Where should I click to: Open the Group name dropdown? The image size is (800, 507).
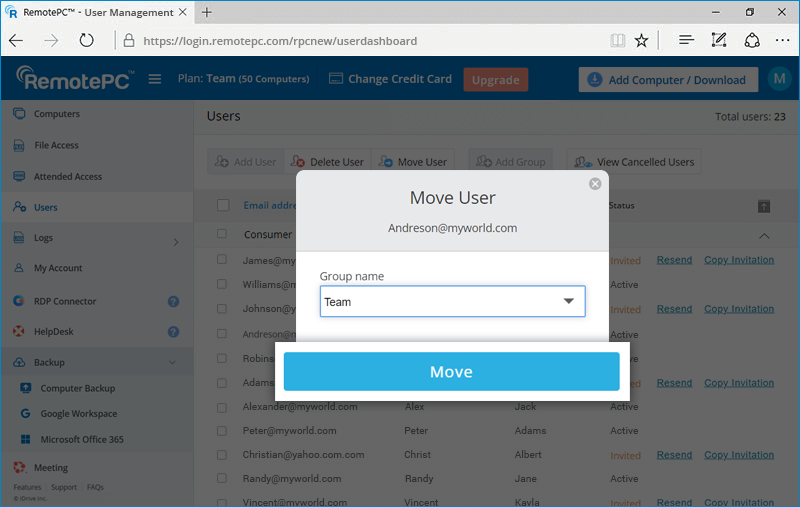(452, 301)
